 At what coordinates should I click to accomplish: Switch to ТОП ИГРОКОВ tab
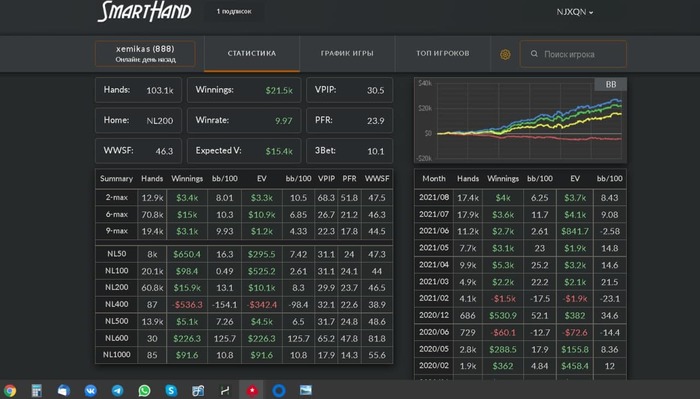point(442,54)
